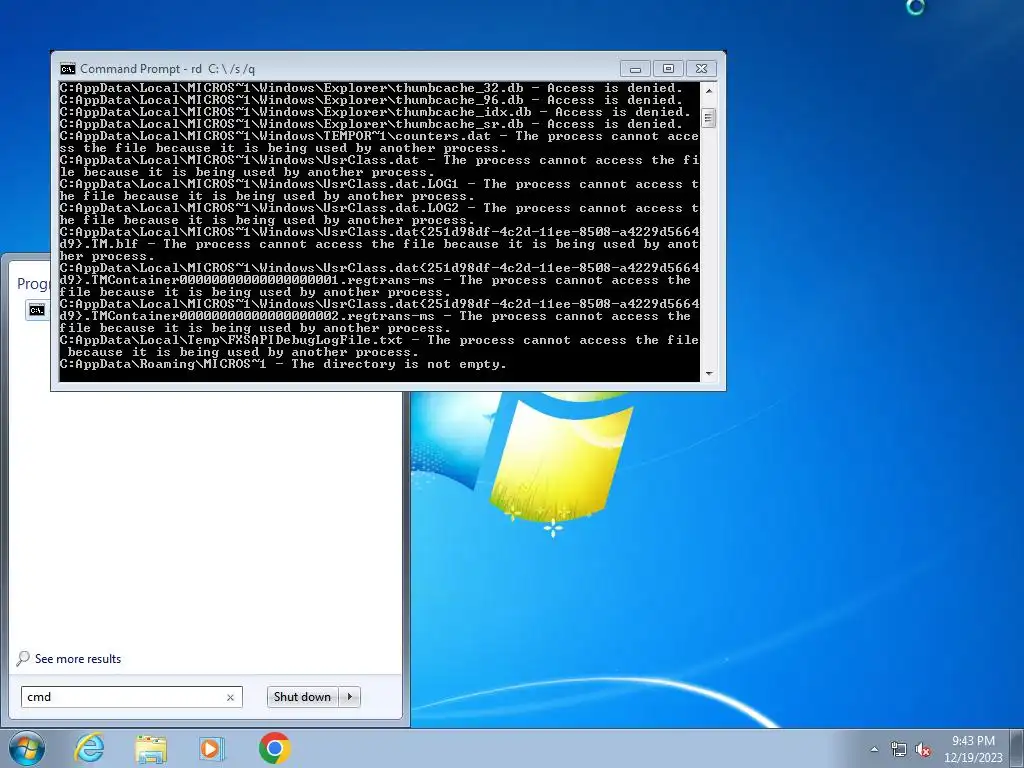Click the 'The directory is not empty' line
The width and height of the screenshot is (1024, 768).
coord(283,364)
